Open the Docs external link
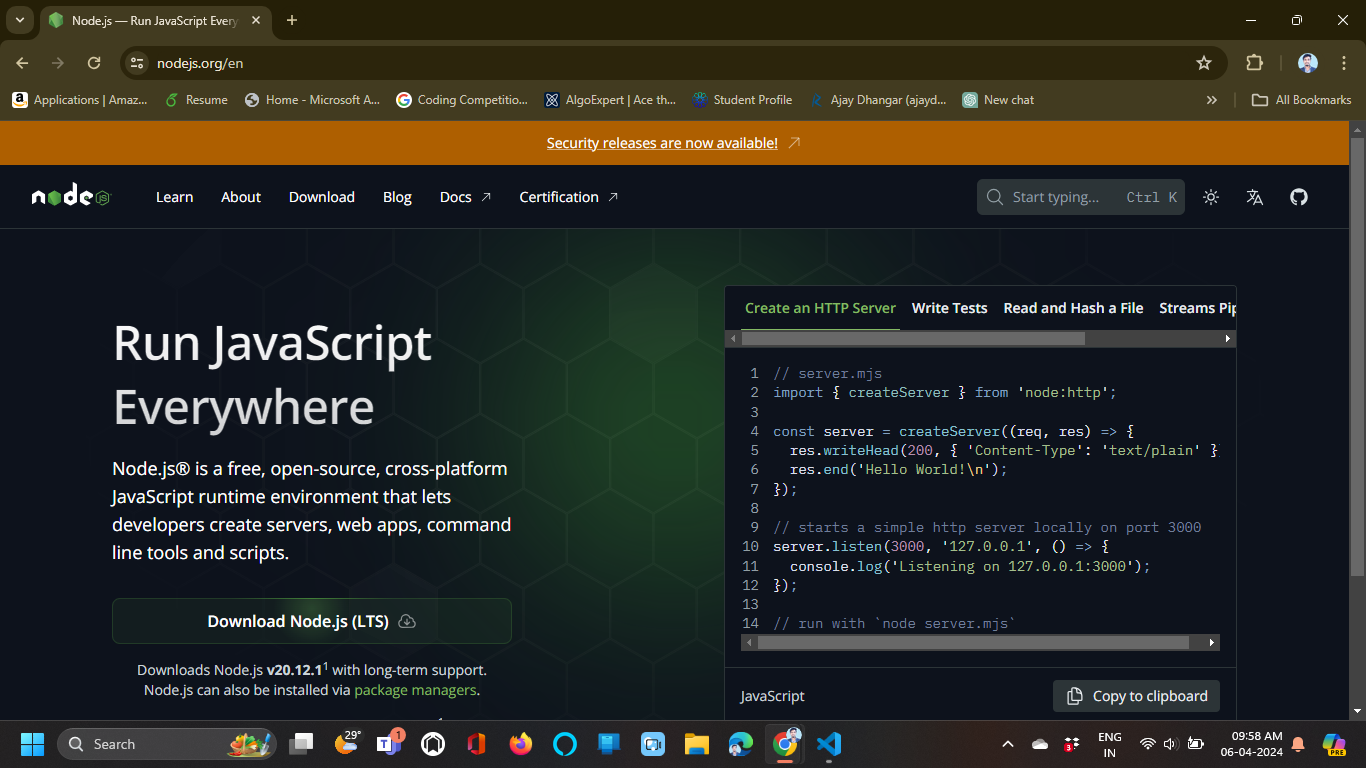Screen dimensions: 1366x768 point(466,197)
